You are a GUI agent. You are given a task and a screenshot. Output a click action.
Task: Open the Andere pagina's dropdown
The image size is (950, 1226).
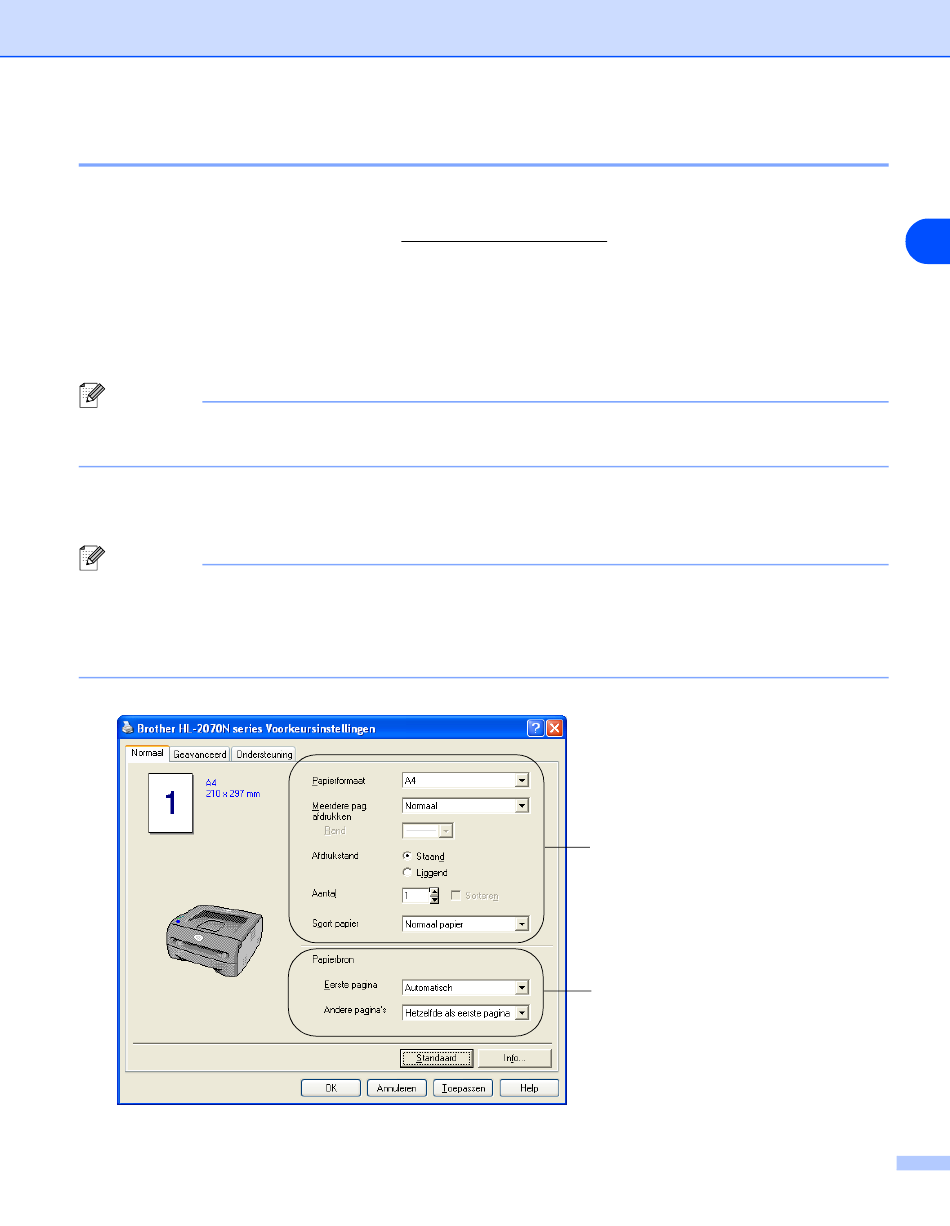(521, 1012)
